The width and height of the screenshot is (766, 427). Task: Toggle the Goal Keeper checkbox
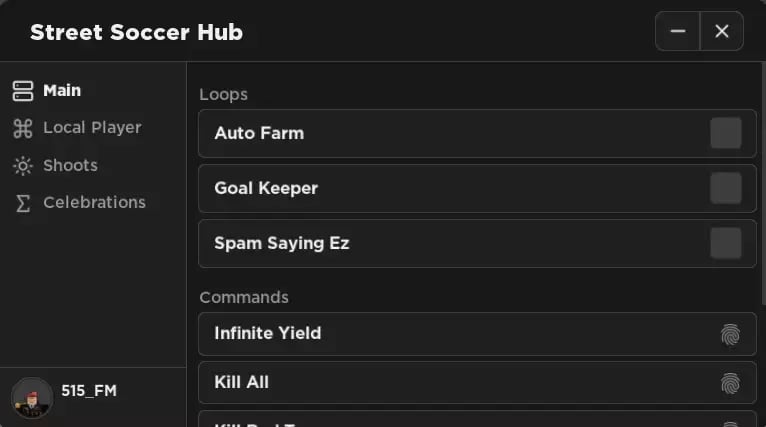click(x=725, y=188)
